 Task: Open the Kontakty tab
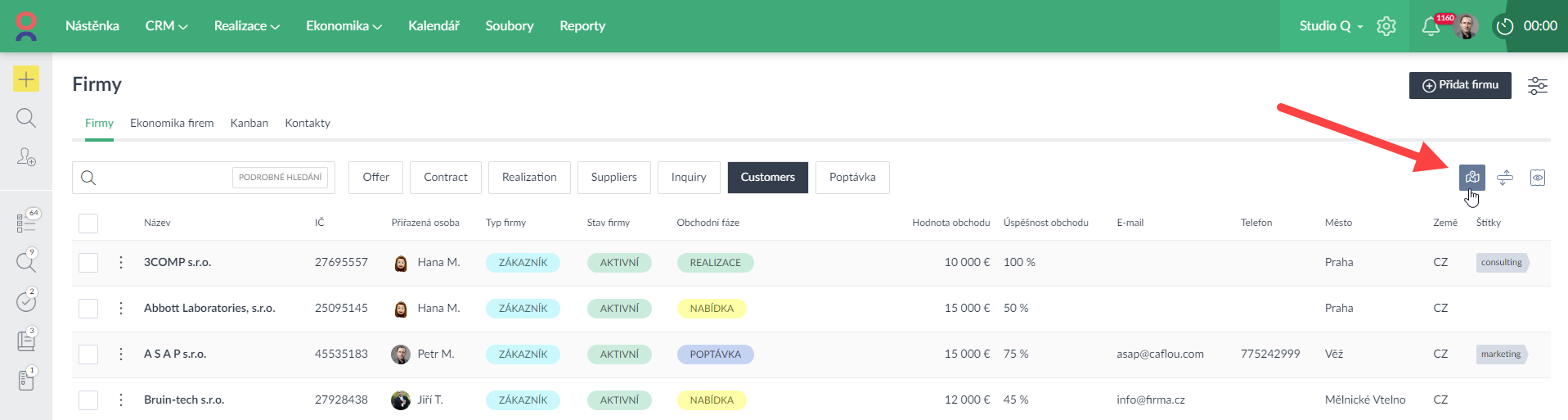point(308,123)
